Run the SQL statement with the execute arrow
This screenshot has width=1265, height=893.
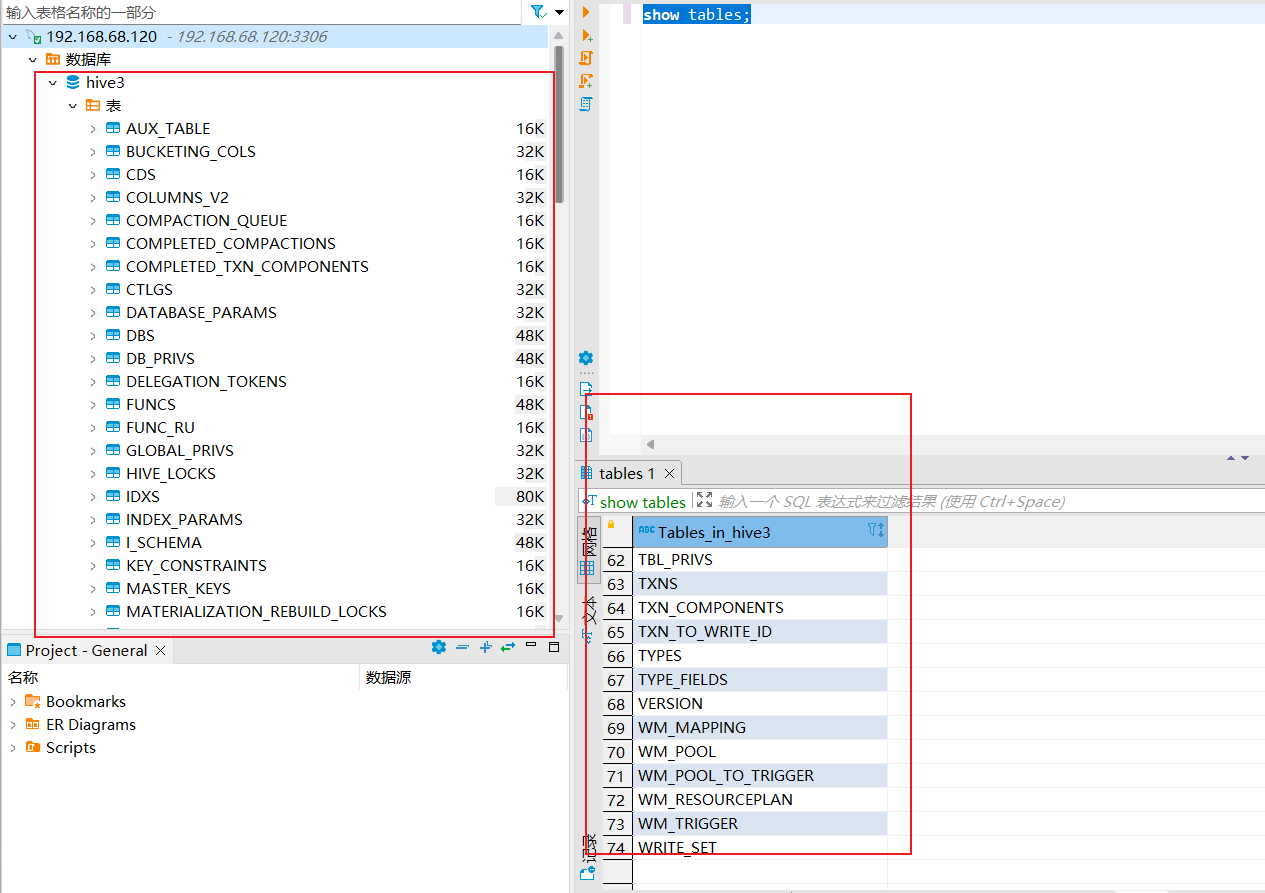tap(586, 12)
